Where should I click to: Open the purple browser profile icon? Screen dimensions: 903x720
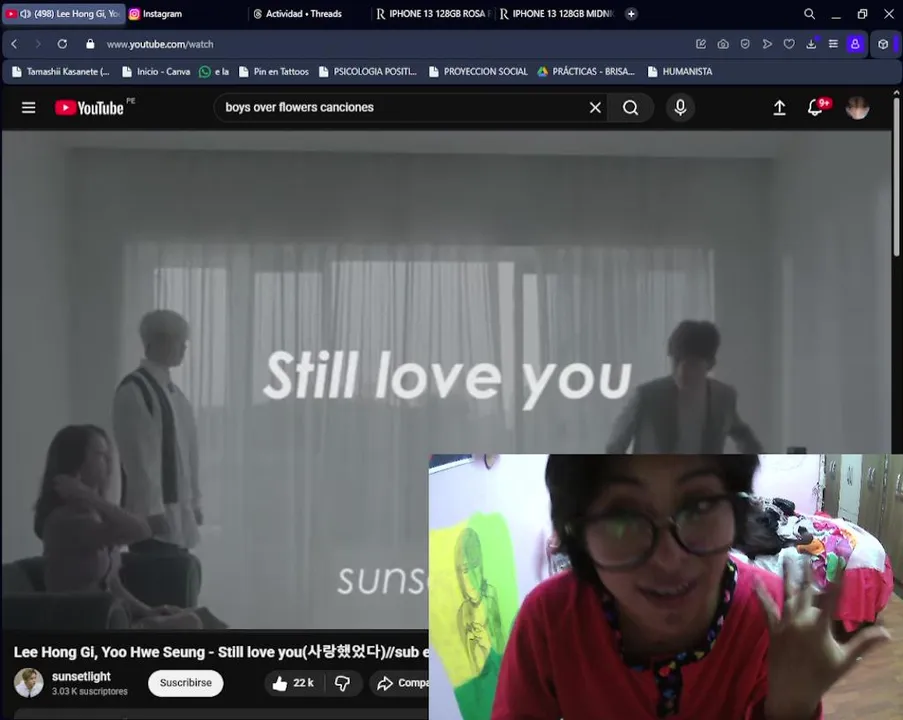pyautogui.click(x=855, y=44)
